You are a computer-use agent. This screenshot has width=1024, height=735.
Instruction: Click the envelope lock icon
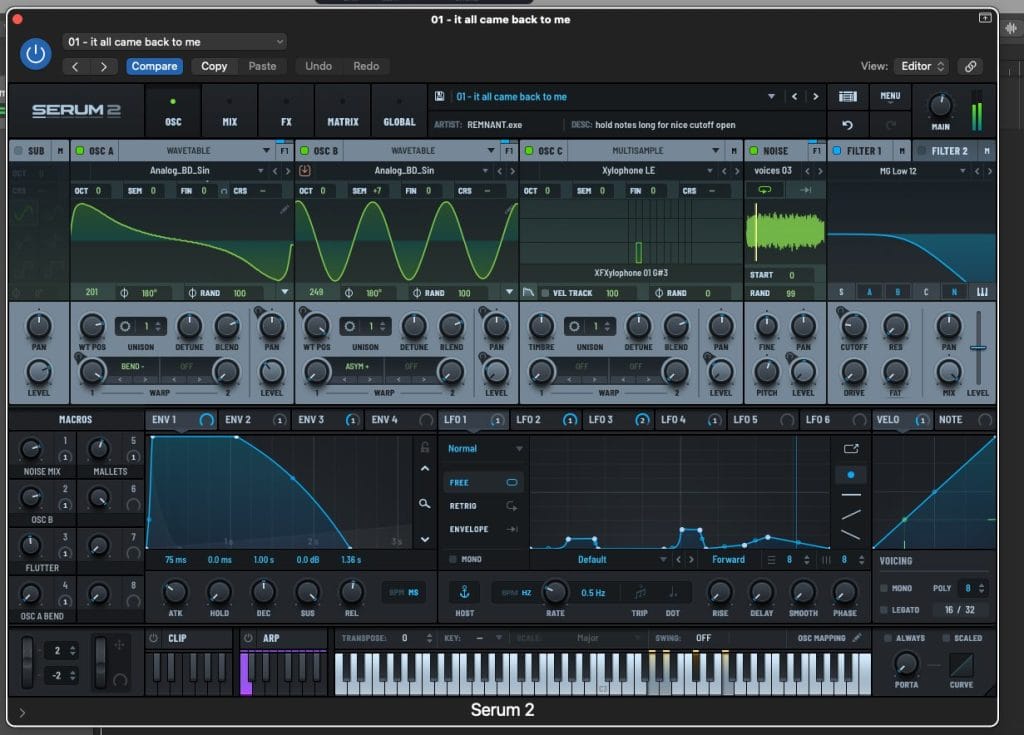point(424,447)
